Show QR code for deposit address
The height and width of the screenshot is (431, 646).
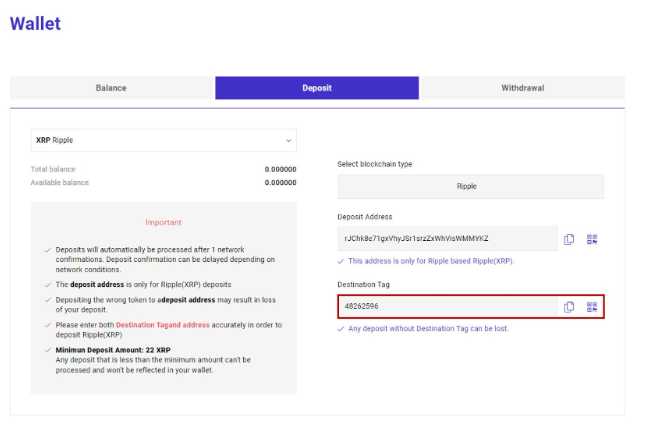pos(592,239)
